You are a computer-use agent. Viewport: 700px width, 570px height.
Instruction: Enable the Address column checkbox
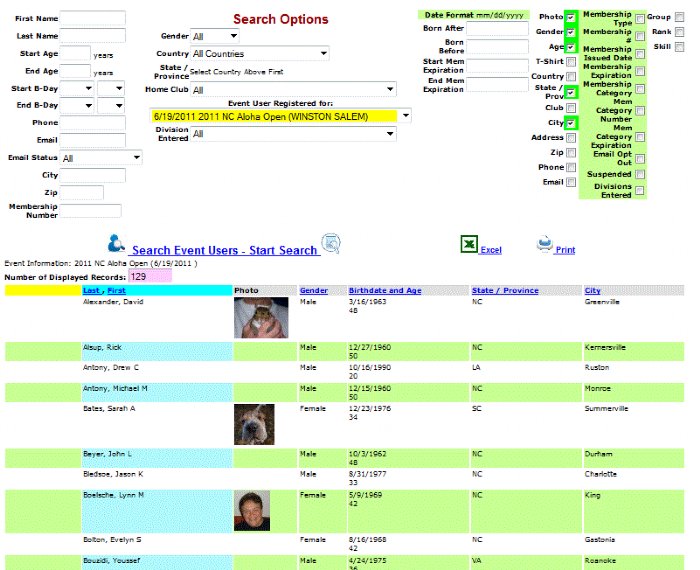(571, 138)
